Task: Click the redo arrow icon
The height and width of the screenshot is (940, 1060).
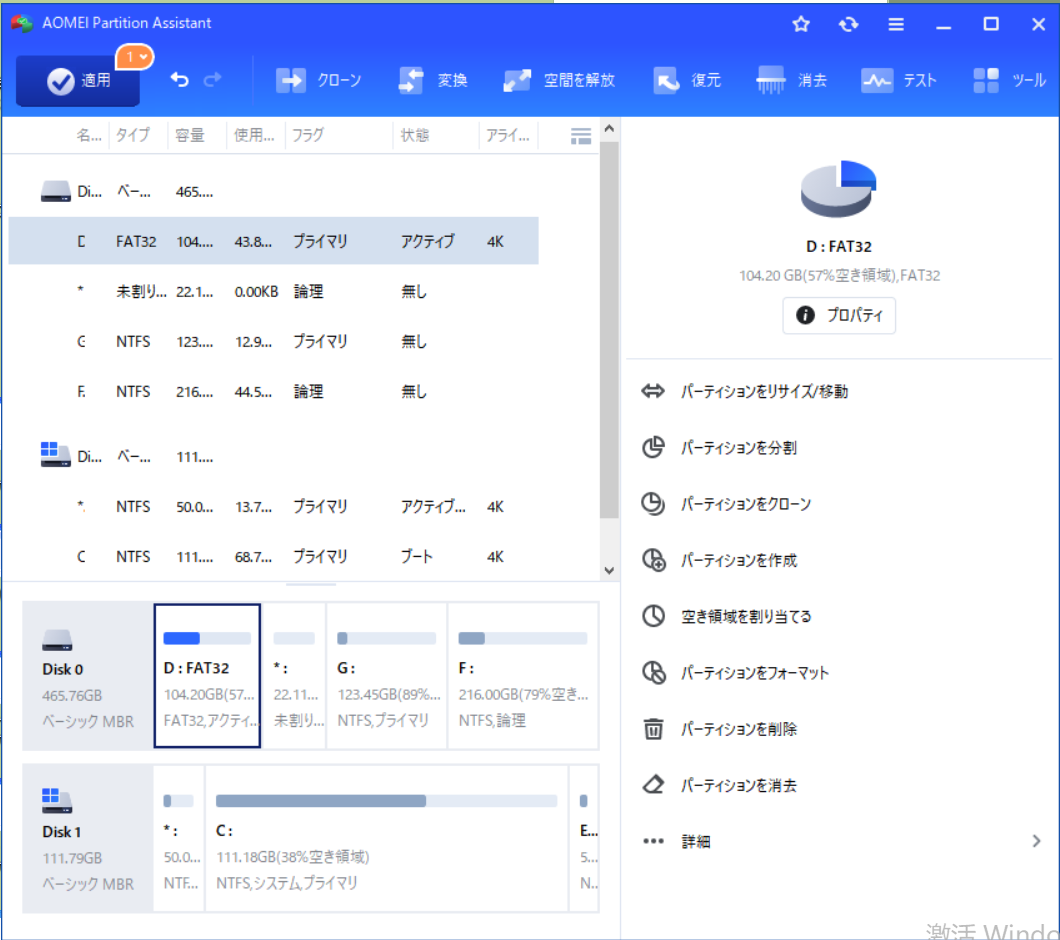Action: pyautogui.click(x=212, y=80)
